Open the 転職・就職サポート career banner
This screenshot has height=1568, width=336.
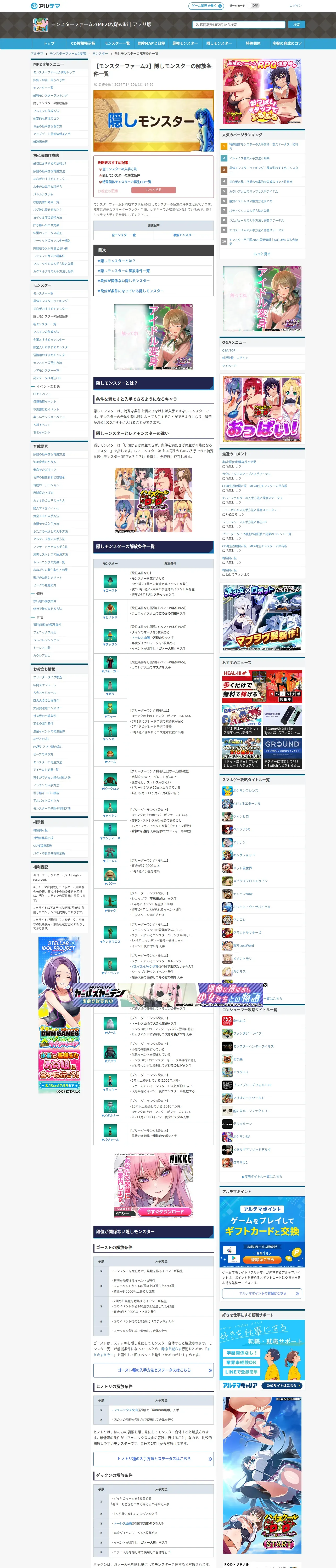[262, 1355]
